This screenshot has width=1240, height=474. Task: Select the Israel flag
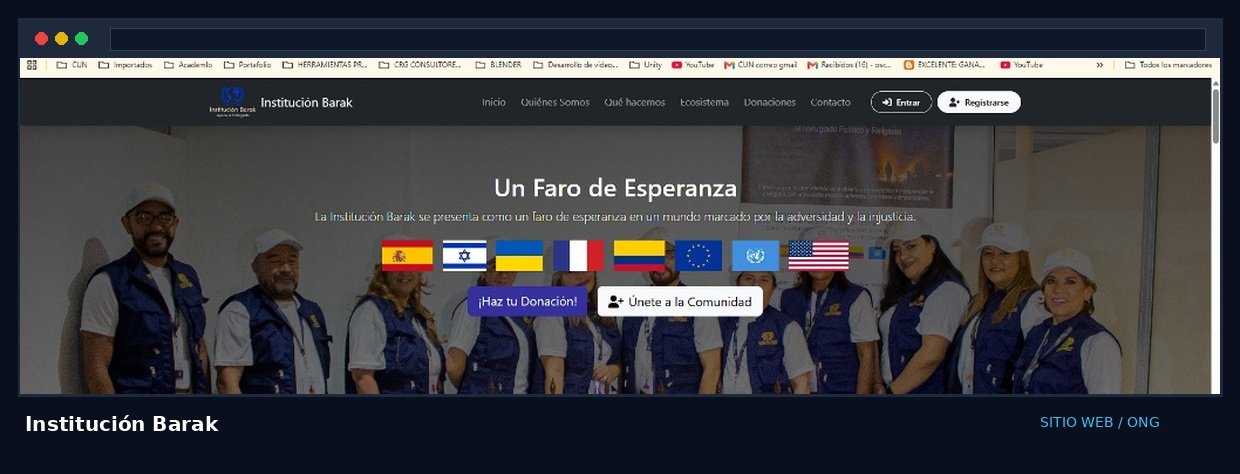[x=464, y=255]
